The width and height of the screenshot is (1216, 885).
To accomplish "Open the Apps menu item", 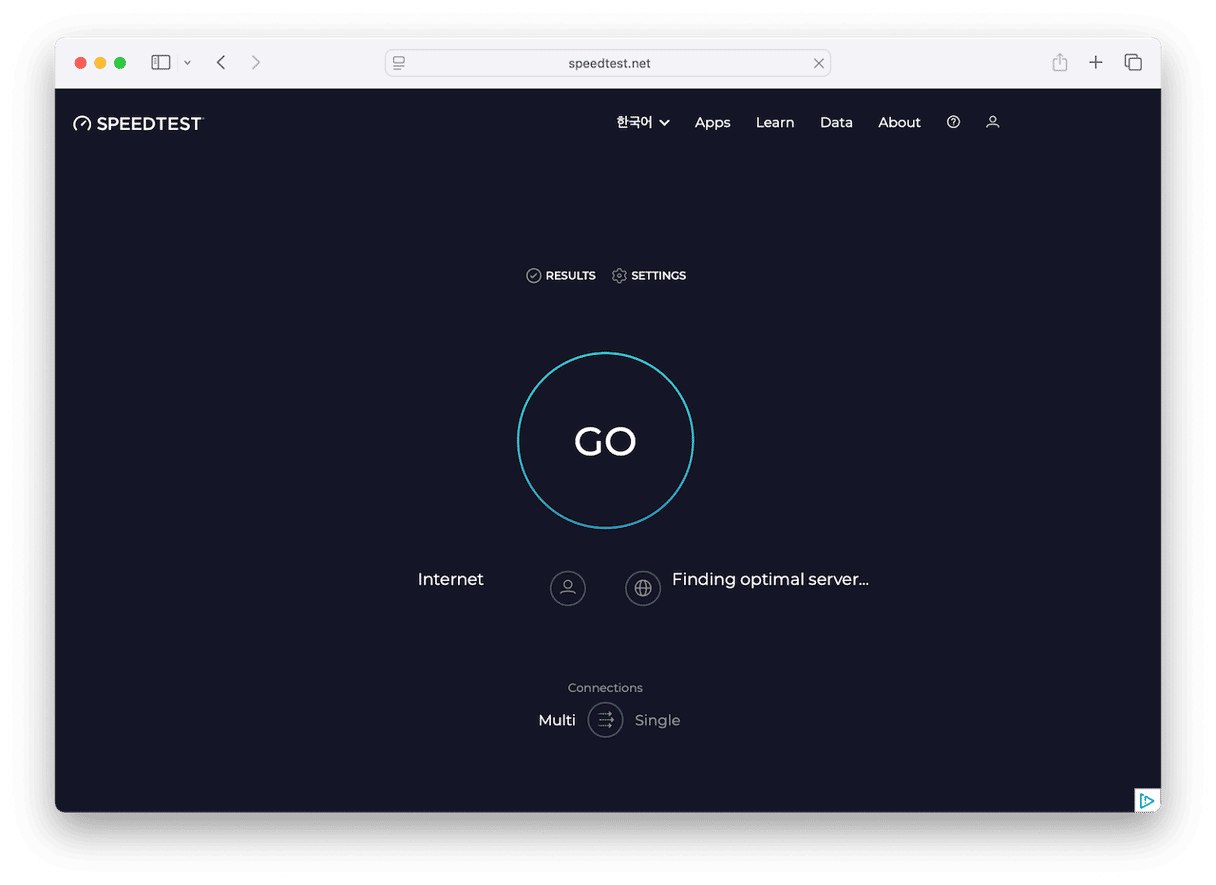I will pyautogui.click(x=712, y=122).
